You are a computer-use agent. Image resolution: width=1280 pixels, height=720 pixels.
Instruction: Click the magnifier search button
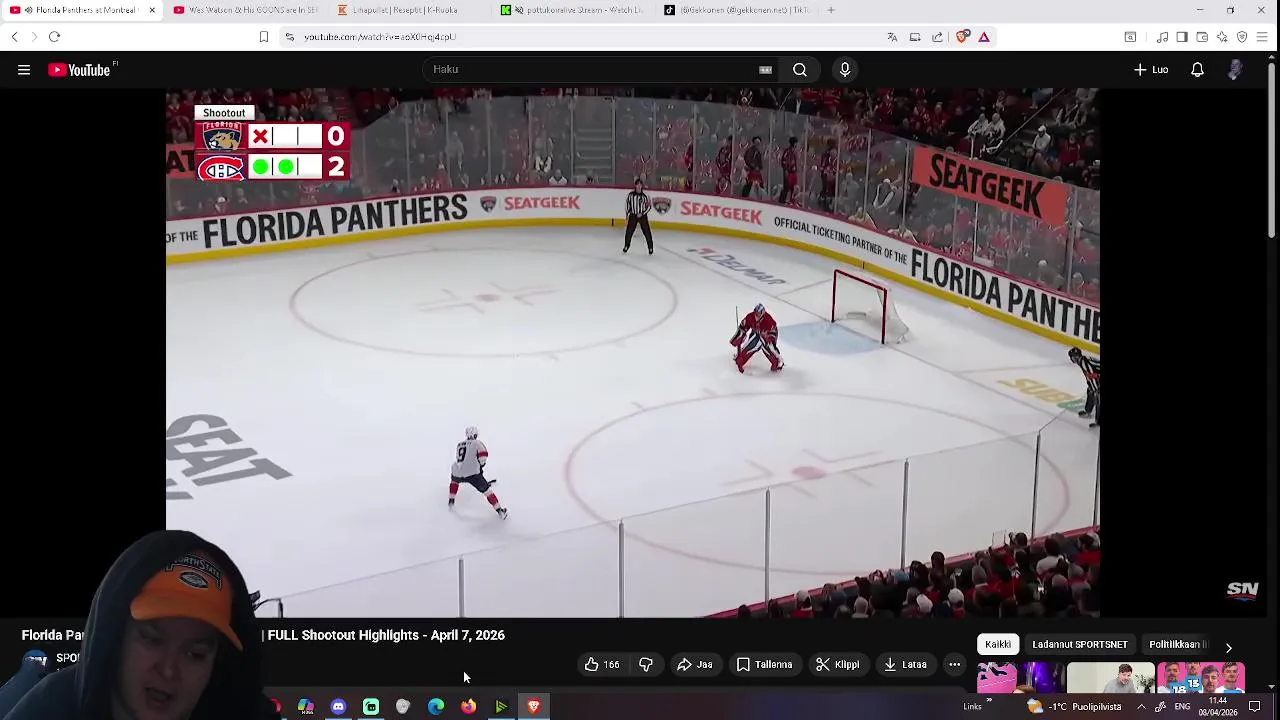tap(800, 69)
